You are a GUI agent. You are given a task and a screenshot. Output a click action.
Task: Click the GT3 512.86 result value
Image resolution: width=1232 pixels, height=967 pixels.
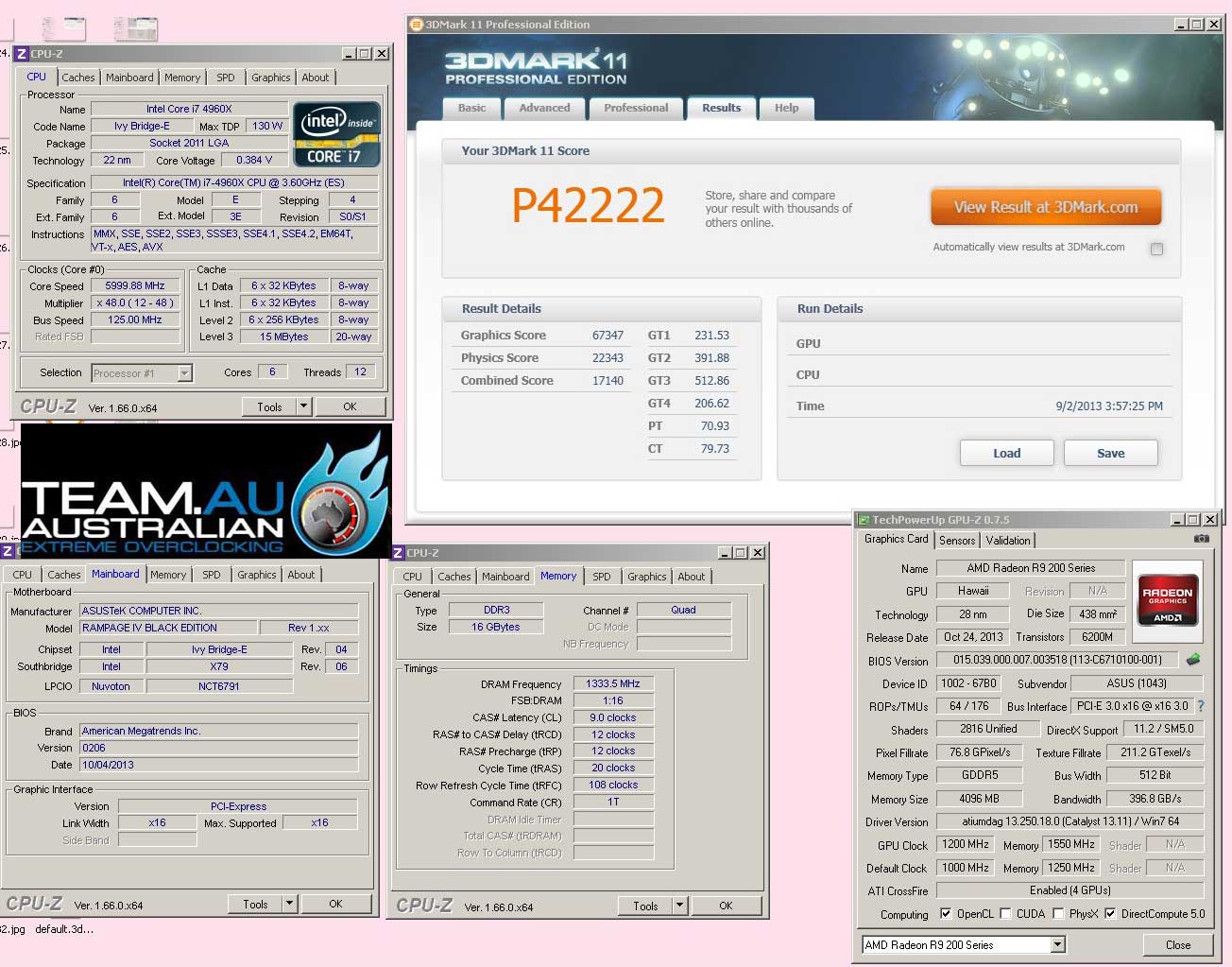click(711, 380)
